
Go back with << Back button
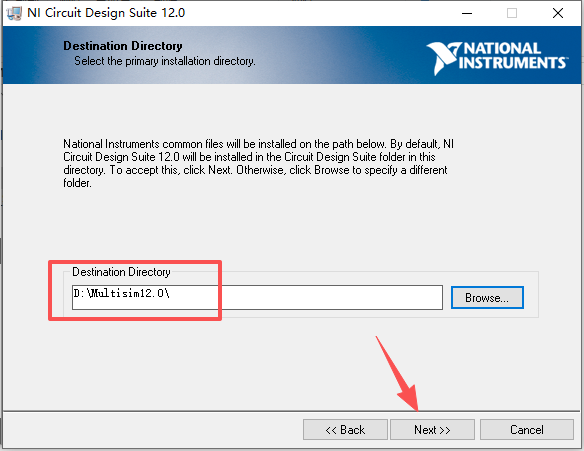pyautogui.click(x=345, y=430)
